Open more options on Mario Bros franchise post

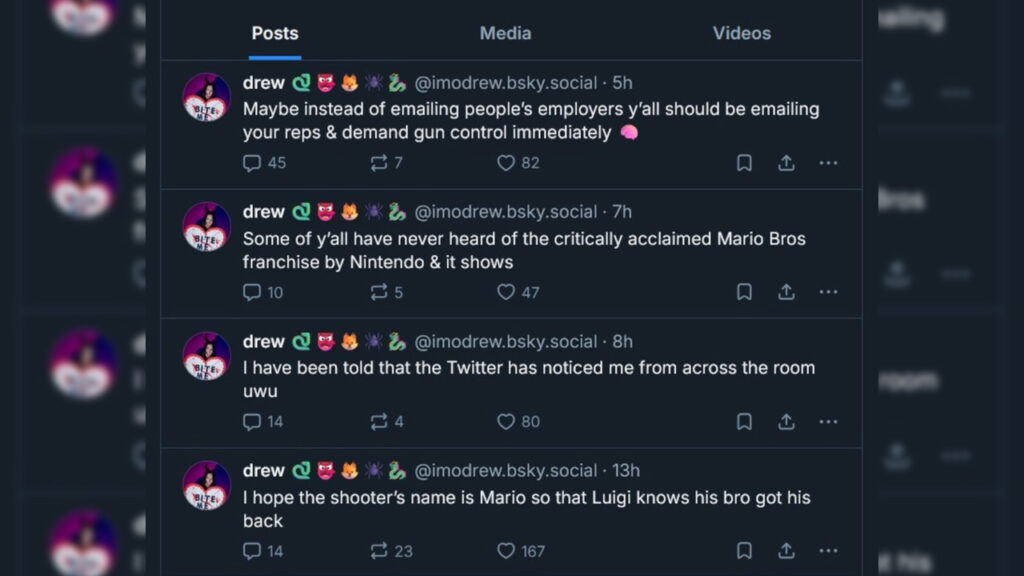(828, 292)
